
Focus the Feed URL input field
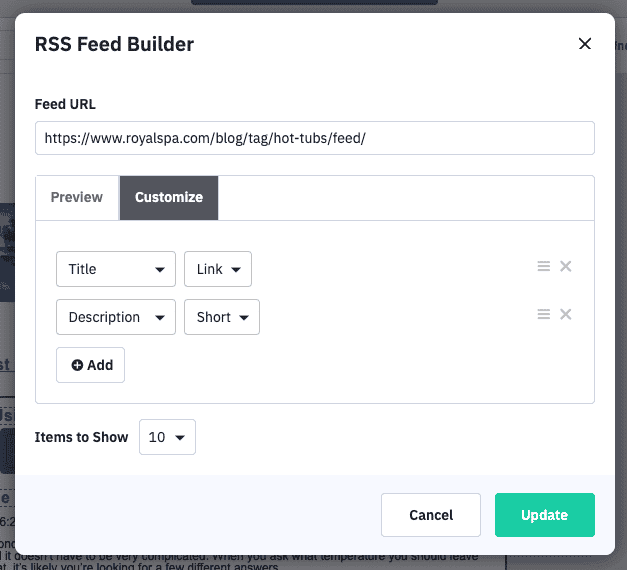pyautogui.click(x=314, y=138)
